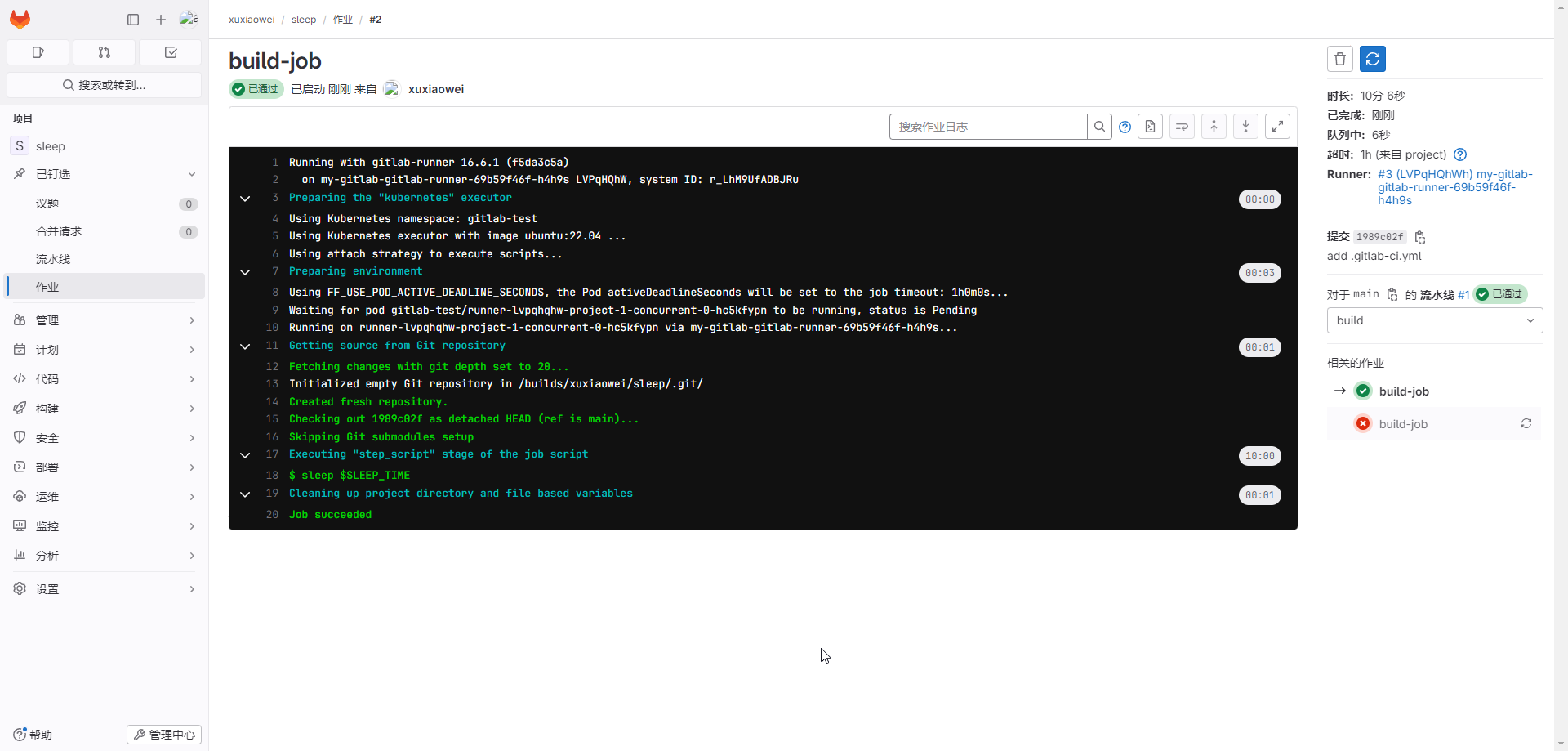Toggle the sidebar collapse icon
The image size is (1568, 751).
coord(133,20)
